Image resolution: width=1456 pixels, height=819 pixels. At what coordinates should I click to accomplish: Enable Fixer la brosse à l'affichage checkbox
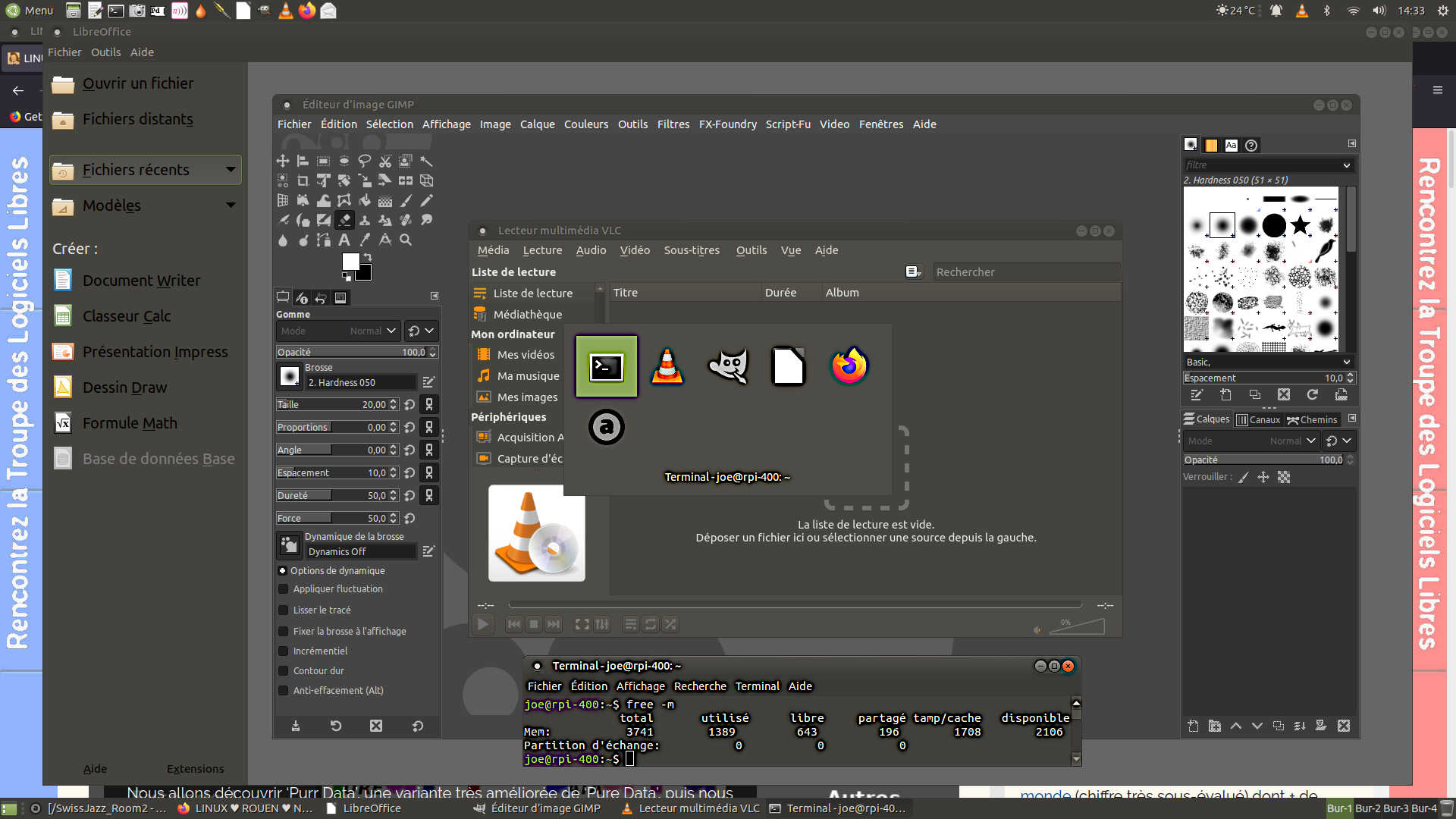click(283, 632)
